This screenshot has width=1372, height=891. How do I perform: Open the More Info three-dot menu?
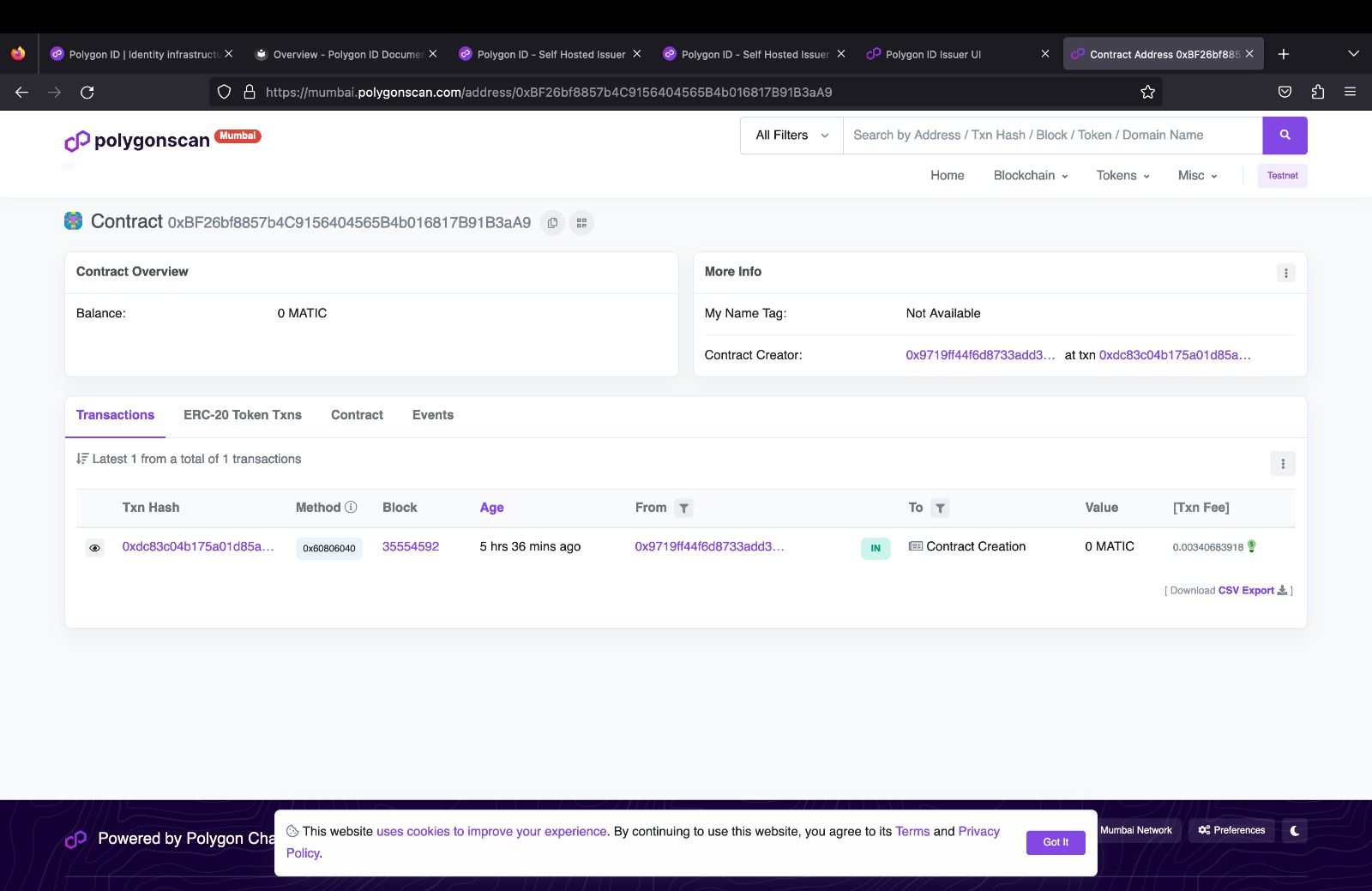click(1285, 273)
